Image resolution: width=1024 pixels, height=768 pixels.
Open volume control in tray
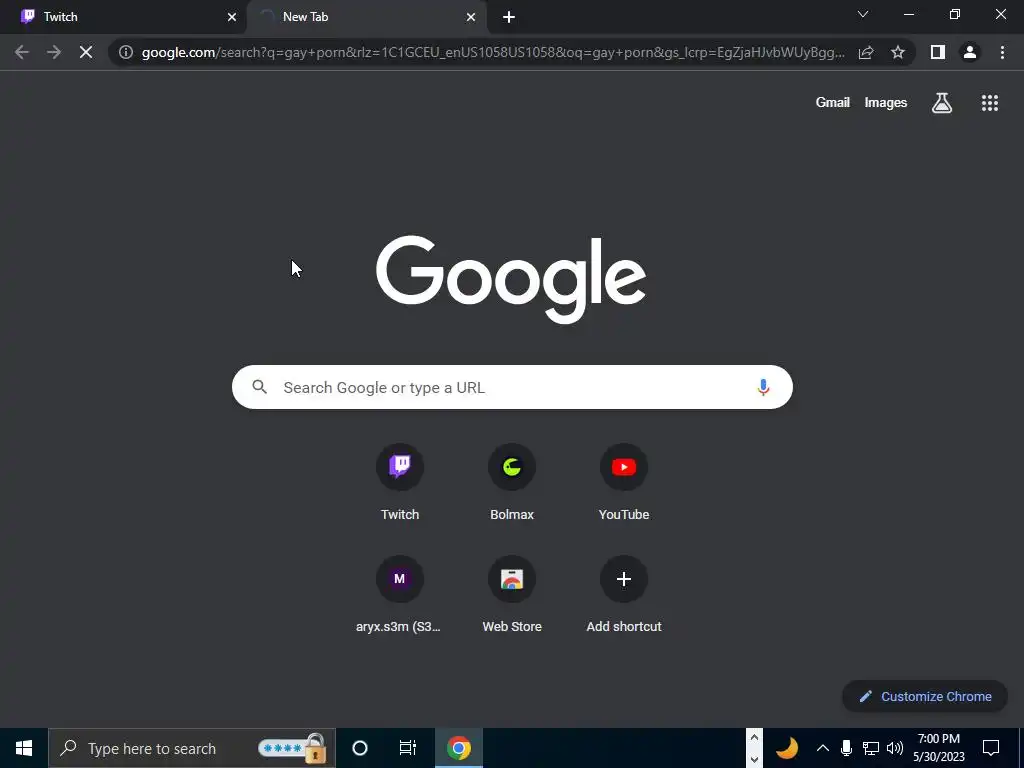(895, 748)
